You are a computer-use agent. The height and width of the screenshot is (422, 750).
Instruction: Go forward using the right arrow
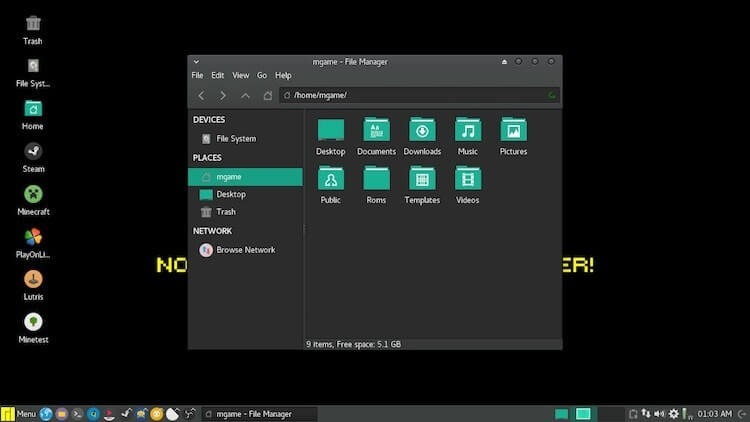[223, 96]
